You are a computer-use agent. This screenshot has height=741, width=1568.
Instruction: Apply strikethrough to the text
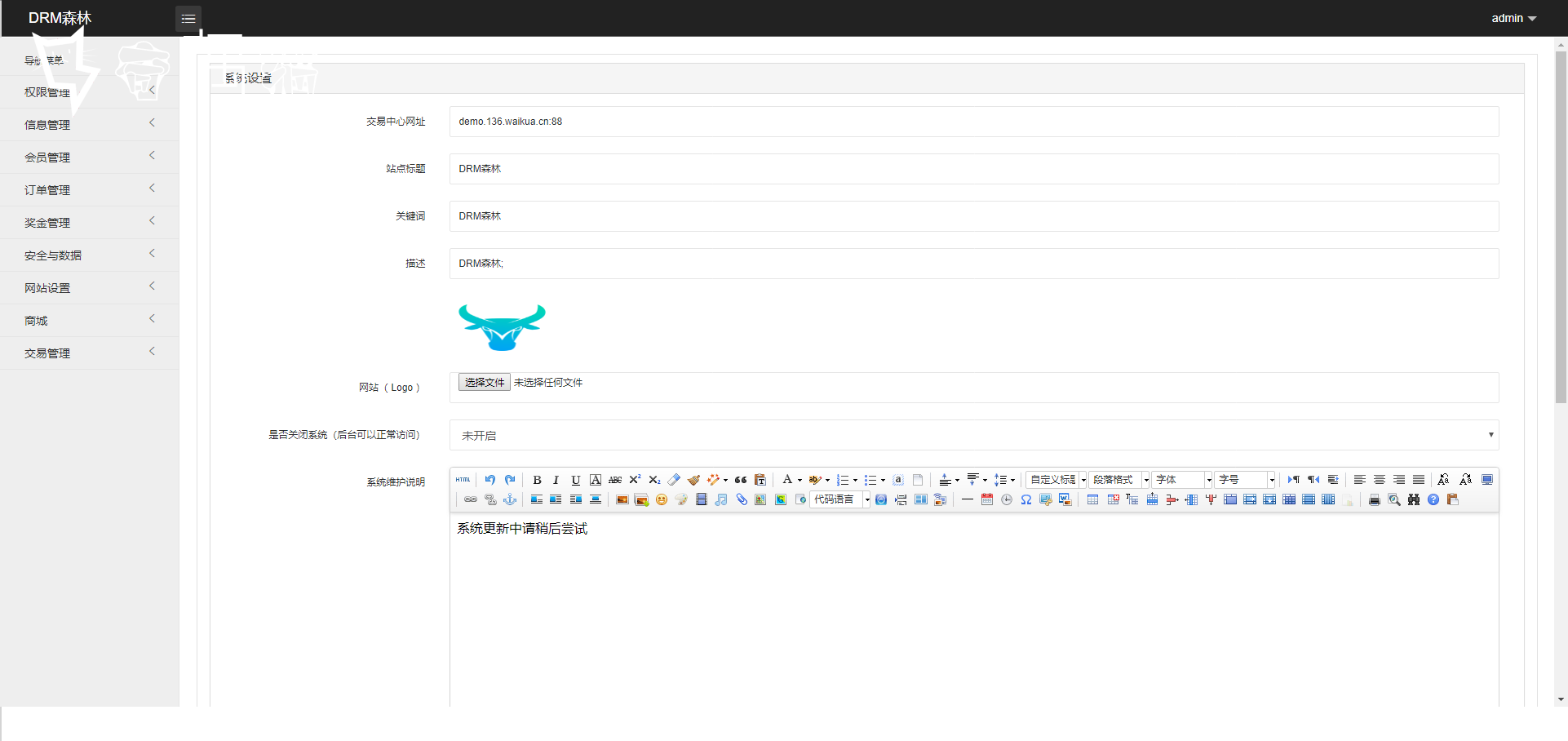(x=615, y=480)
